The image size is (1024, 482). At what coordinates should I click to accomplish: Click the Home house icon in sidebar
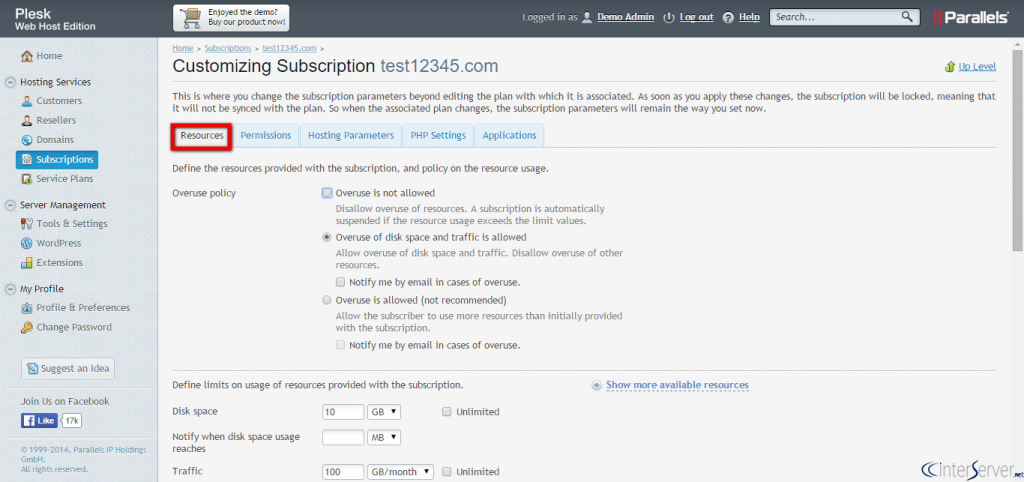point(27,56)
